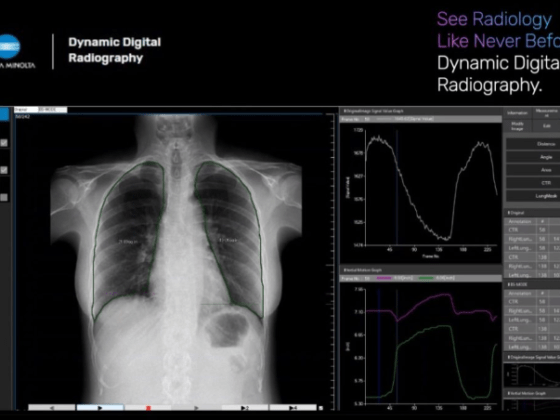Select the 4x playback speed button

293,408
